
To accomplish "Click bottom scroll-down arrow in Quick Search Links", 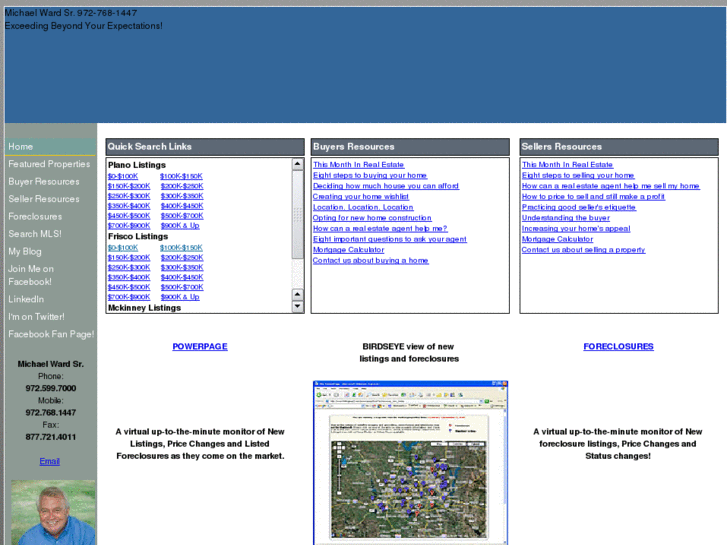I will coord(298,307).
